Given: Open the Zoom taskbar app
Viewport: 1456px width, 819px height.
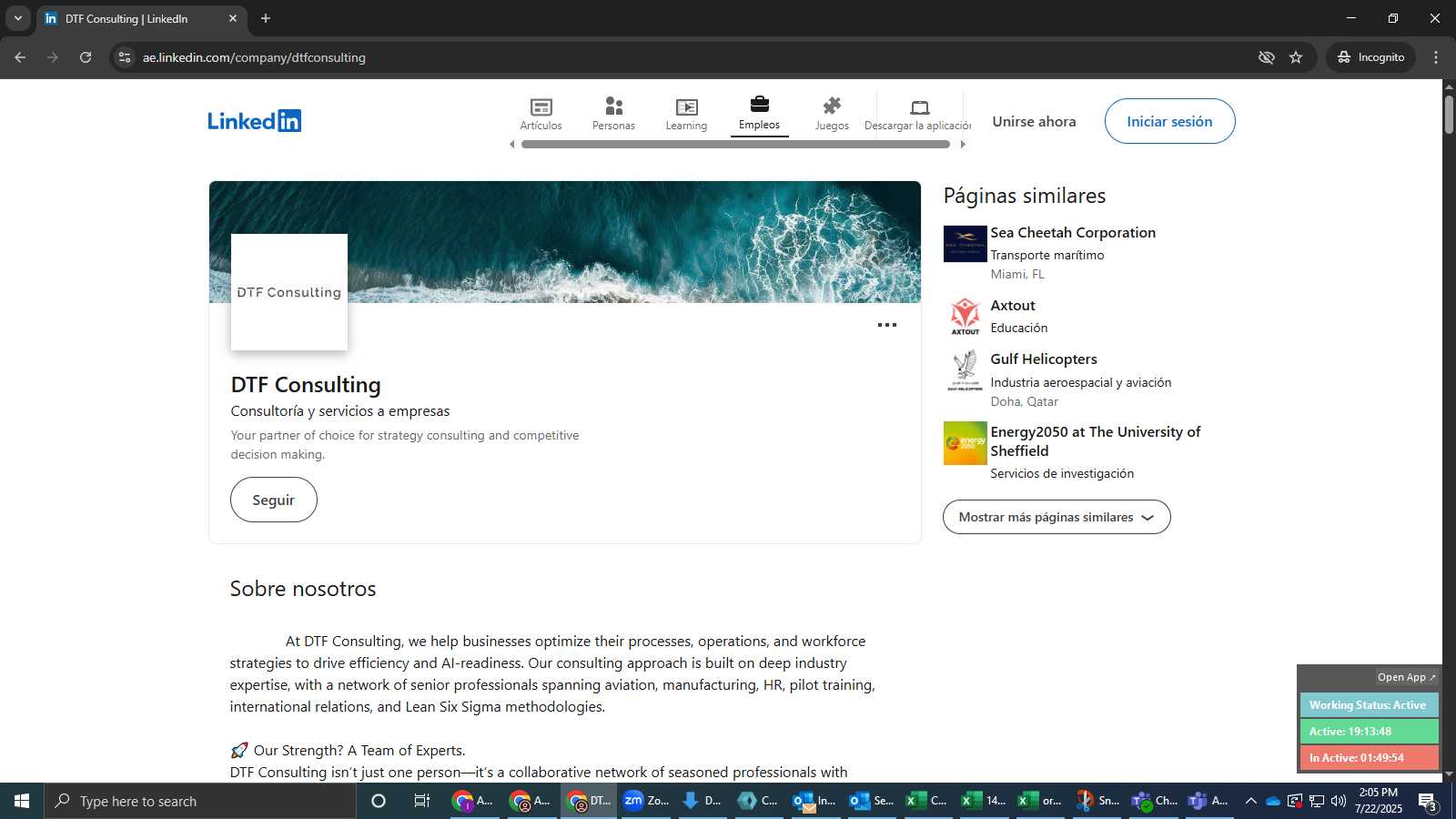Looking at the screenshot, I should tap(646, 801).
